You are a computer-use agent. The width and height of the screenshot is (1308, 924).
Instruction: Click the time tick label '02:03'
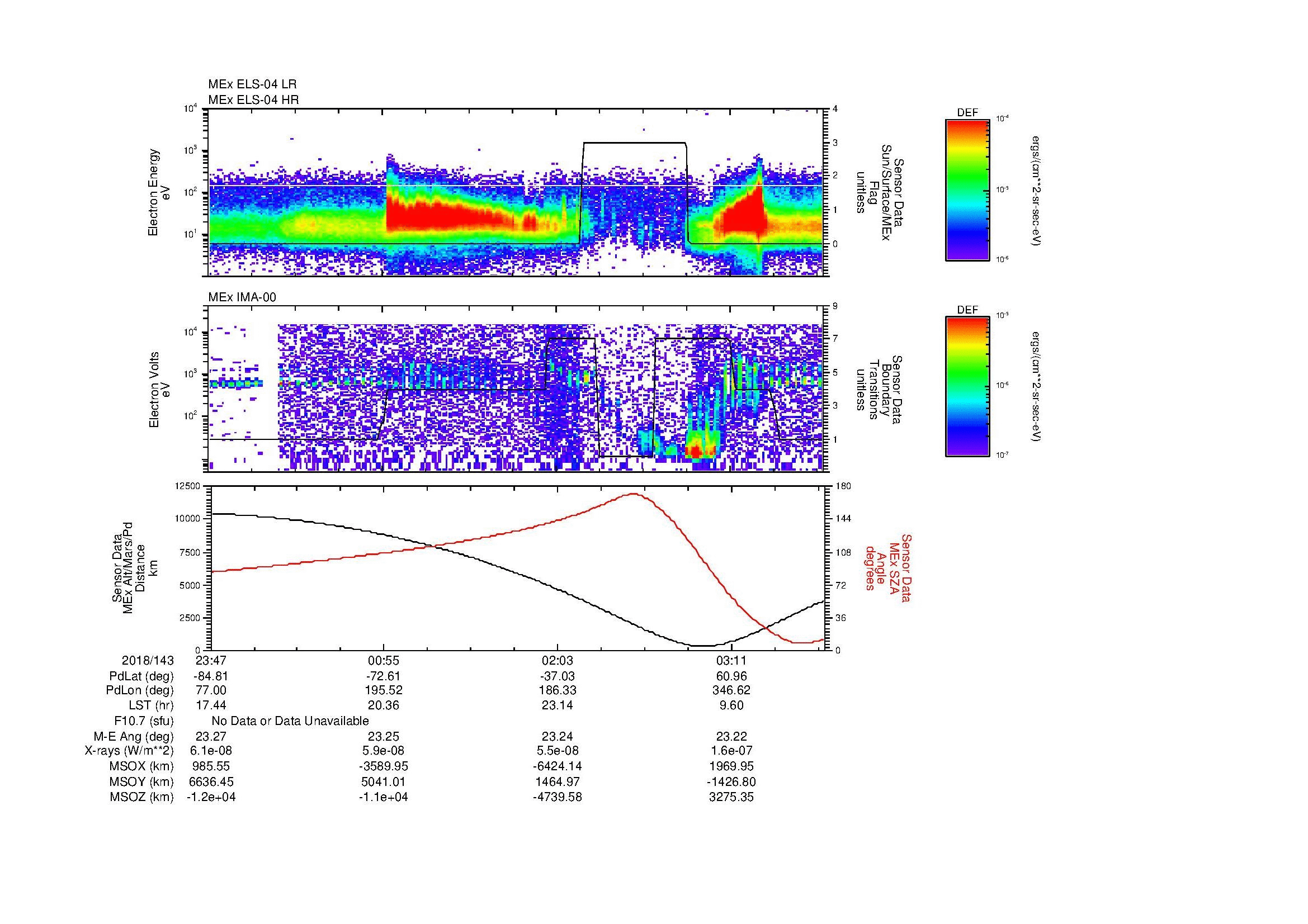point(557,660)
